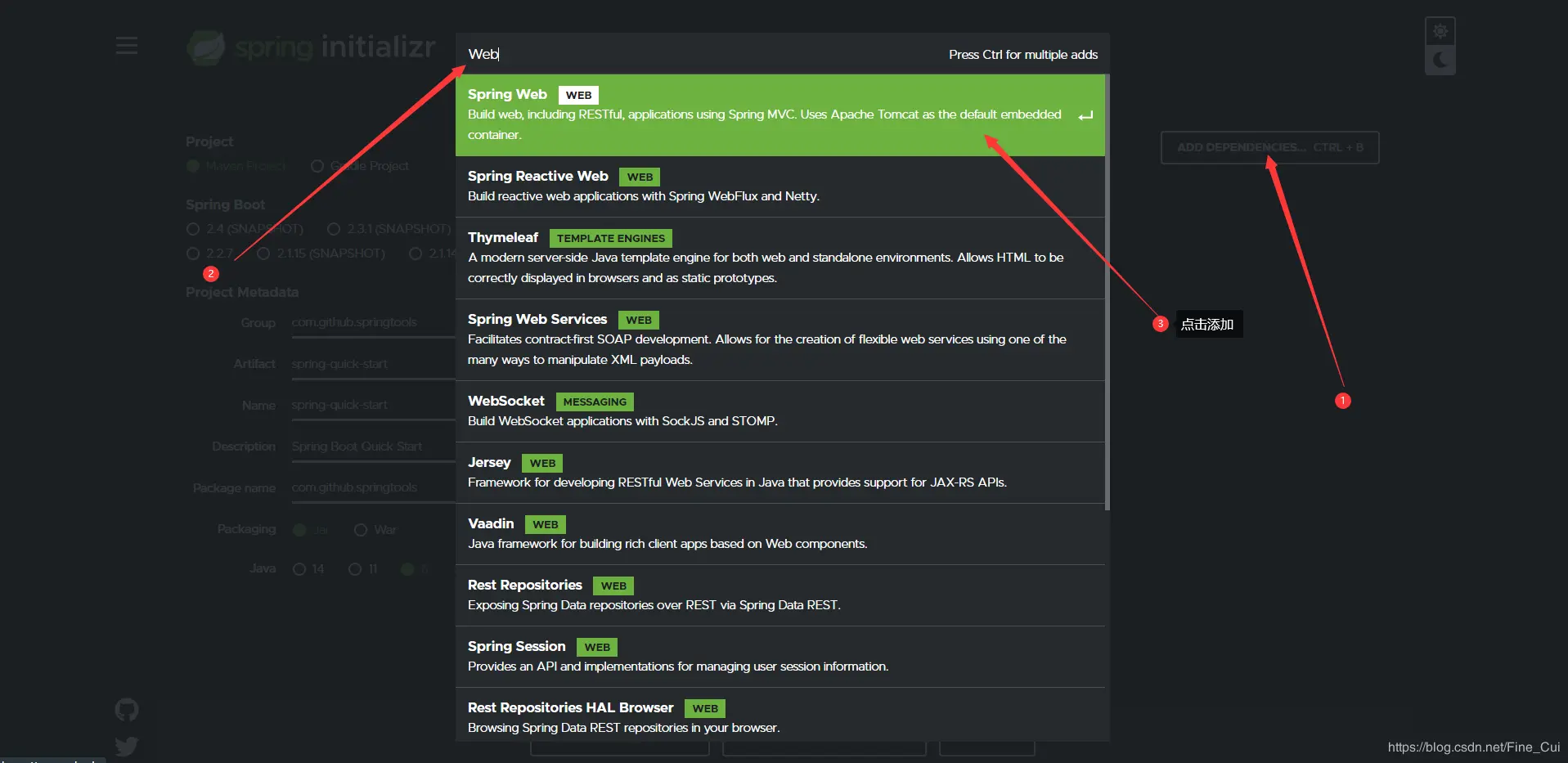Image resolution: width=1568 pixels, height=763 pixels.
Task: Open the Twitter link icon
Action: [x=127, y=746]
